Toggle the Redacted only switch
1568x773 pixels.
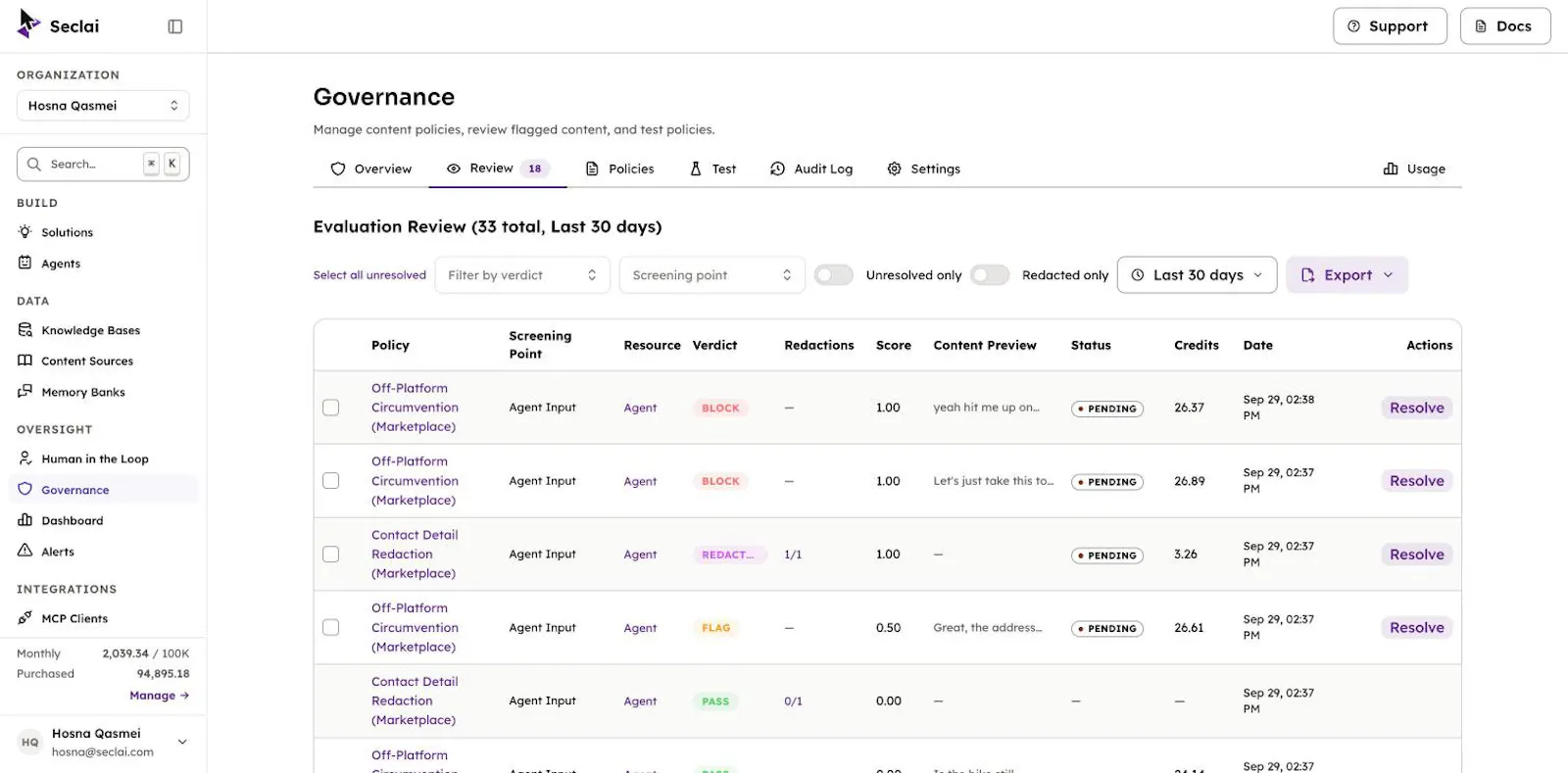pyautogui.click(x=990, y=275)
